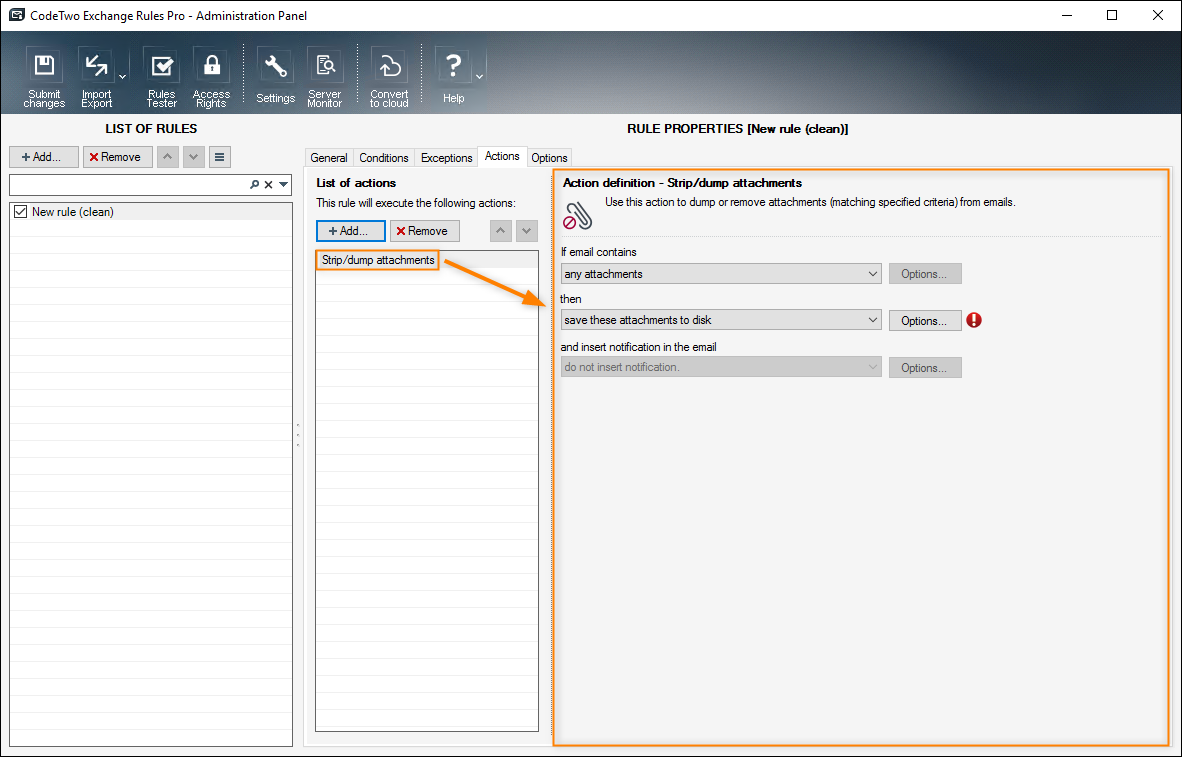Expand the Help dropdown arrow
This screenshot has width=1182, height=757.
(479, 77)
